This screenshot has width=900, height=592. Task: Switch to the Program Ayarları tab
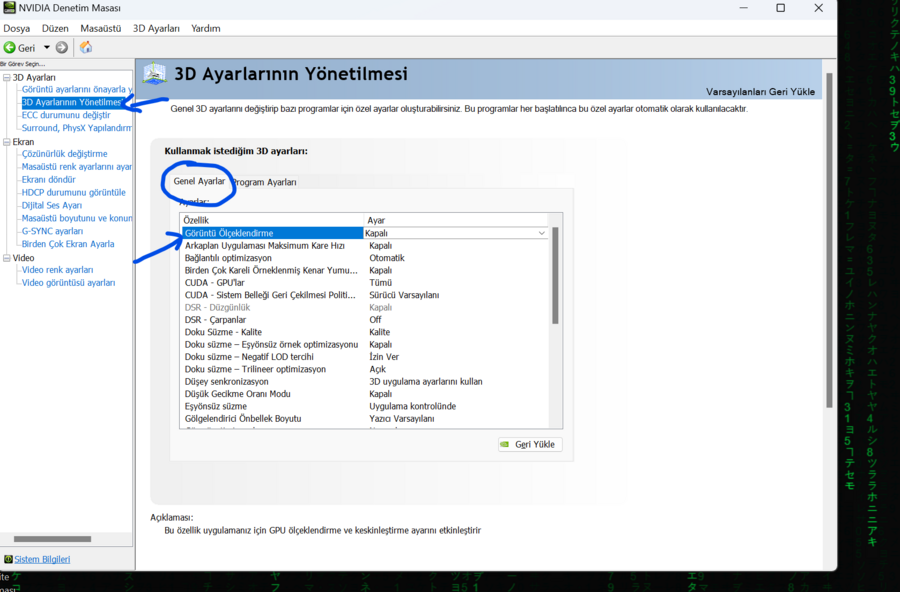tap(265, 182)
